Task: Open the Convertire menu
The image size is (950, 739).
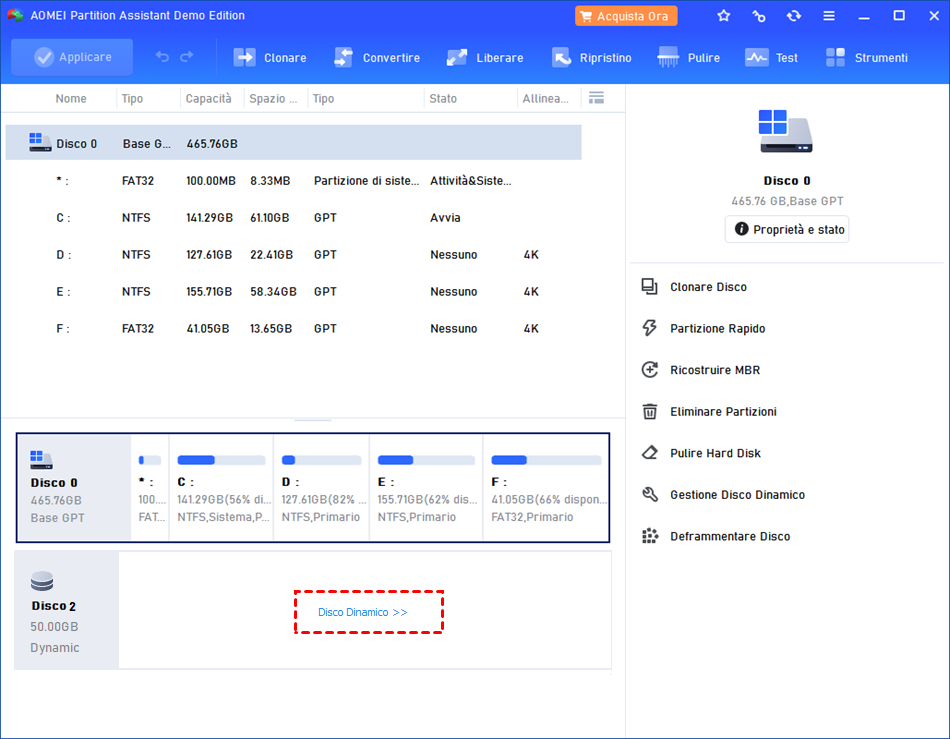Action: click(x=377, y=58)
